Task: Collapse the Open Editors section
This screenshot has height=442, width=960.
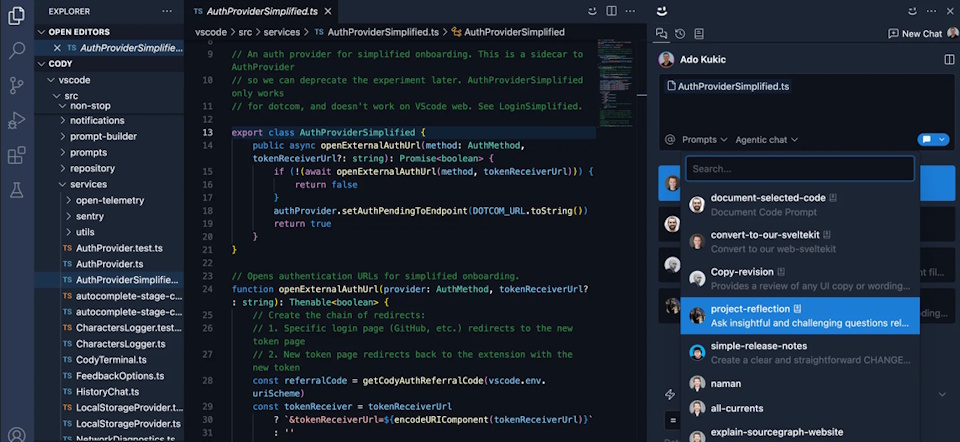Action: tap(109, 32)
